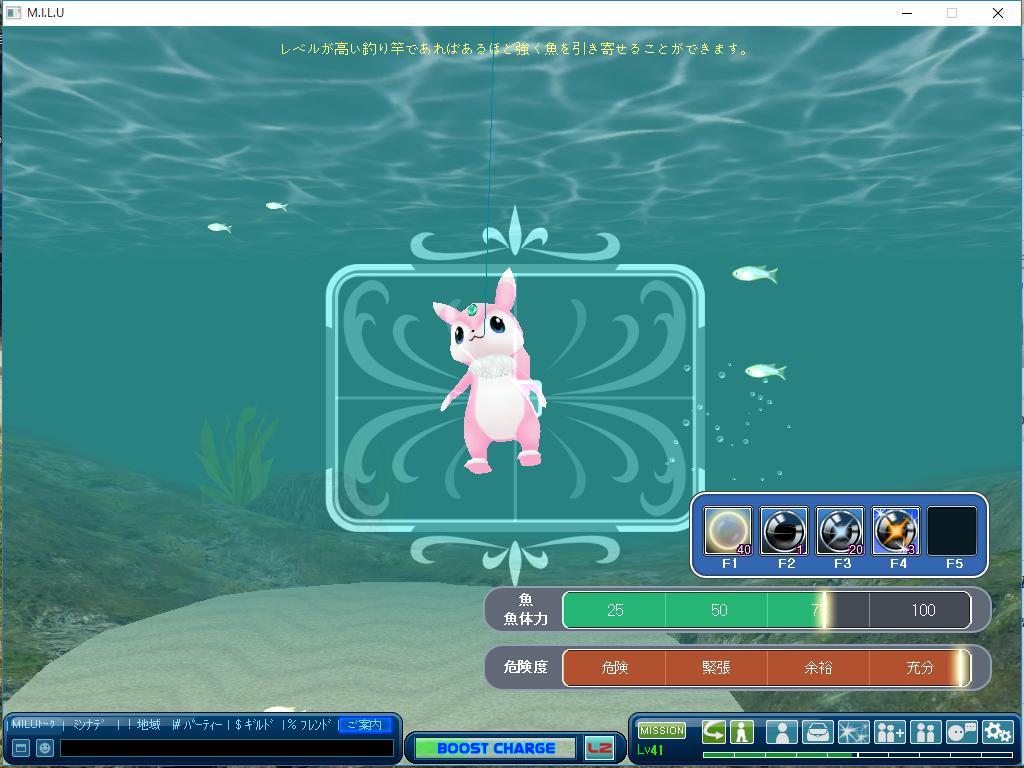Open the sparkle effects icon

(853, 732)
